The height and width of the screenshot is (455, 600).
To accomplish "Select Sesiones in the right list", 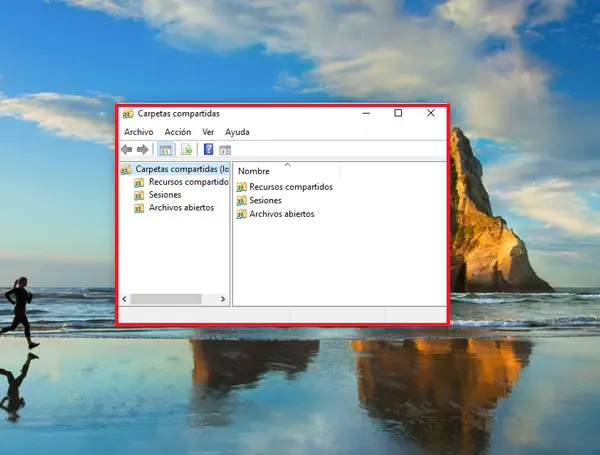I will pyautogui.click(x=265, y=201).
